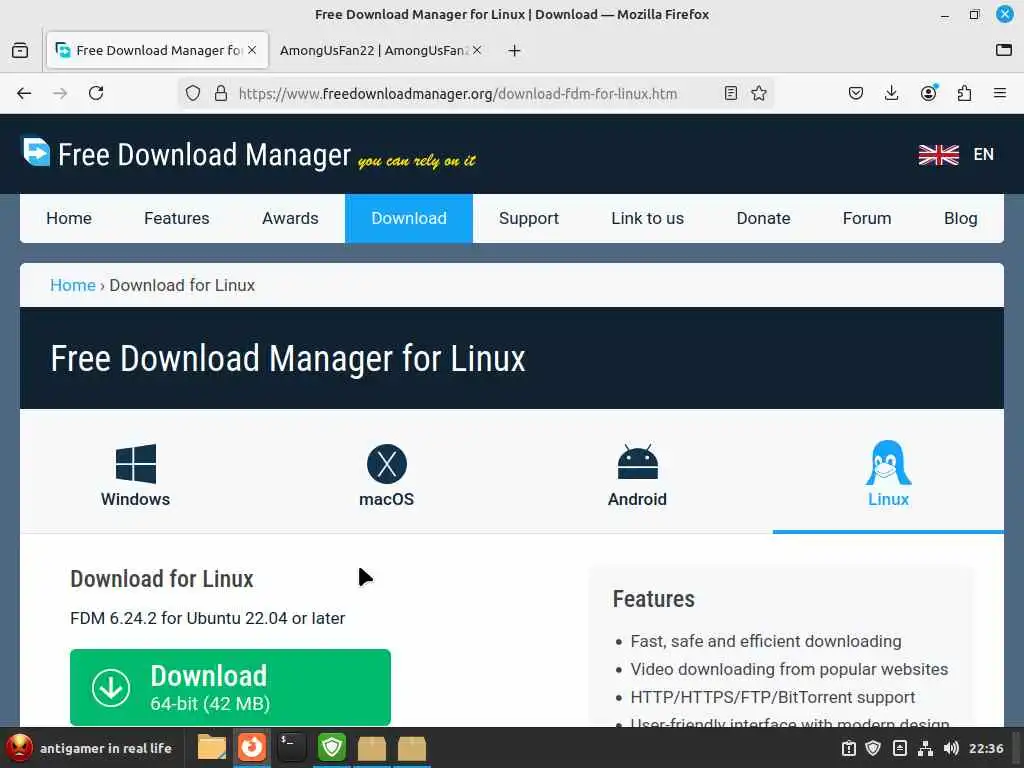Screen dimensions: 1024x768
Task: Open the Firefox account icon
Action: point(928,93)
